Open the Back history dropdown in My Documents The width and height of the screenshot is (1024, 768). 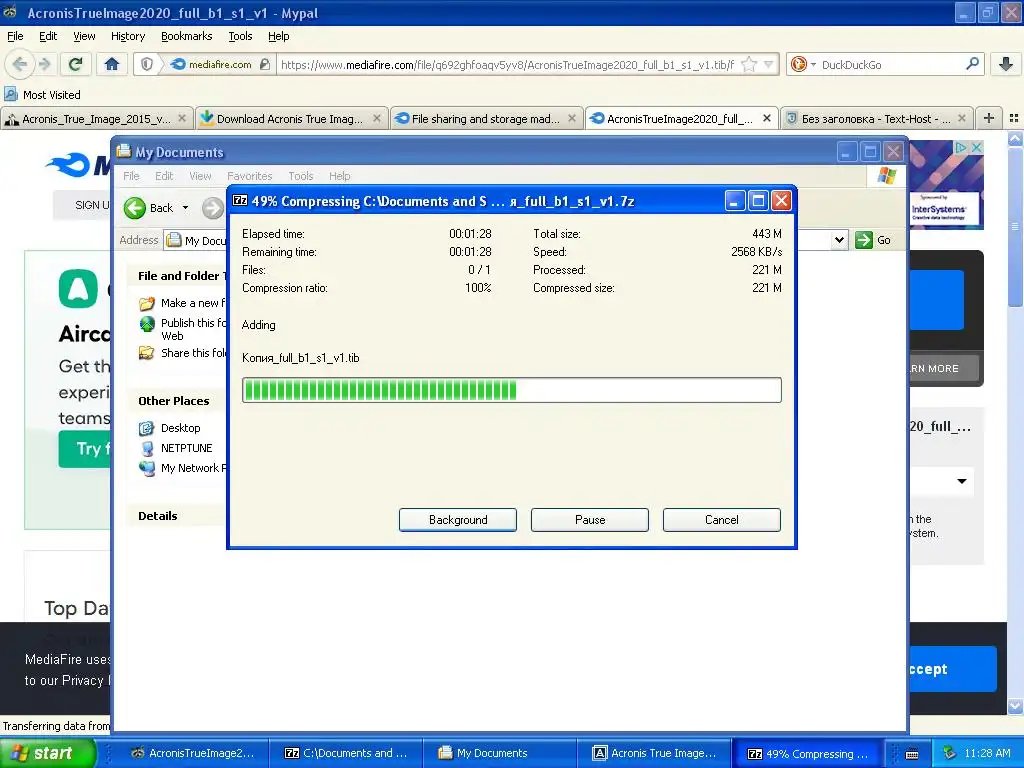pos(185,208)
